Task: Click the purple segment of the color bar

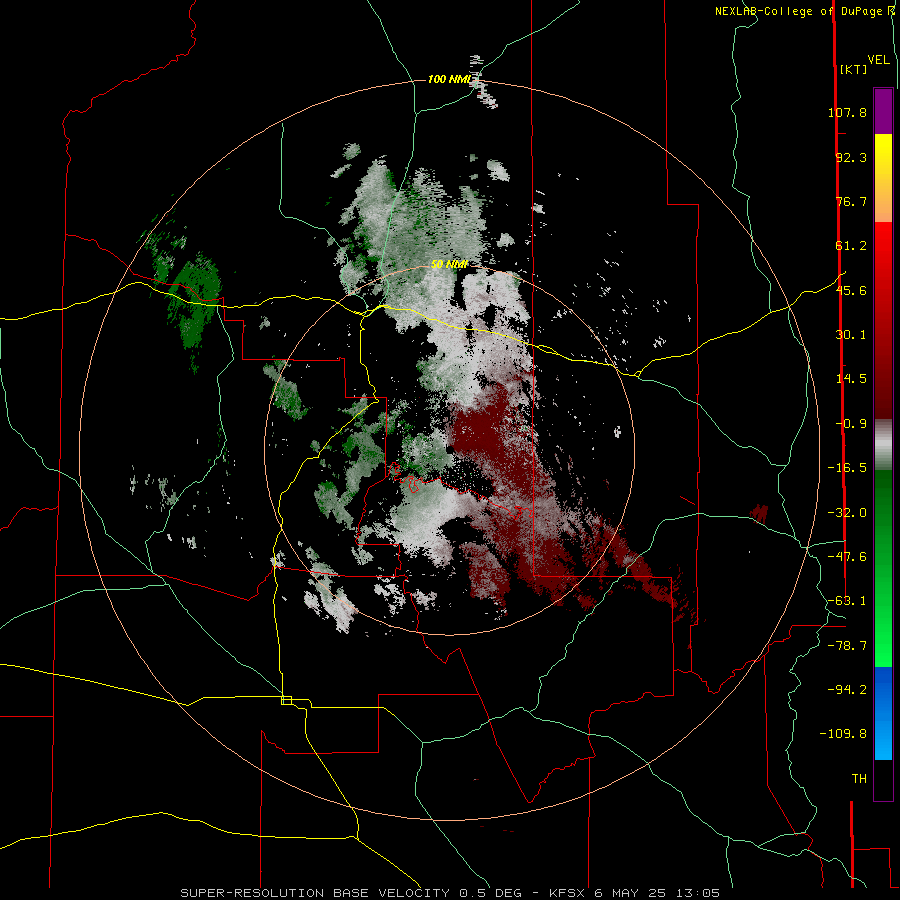Action: point(883,111)
